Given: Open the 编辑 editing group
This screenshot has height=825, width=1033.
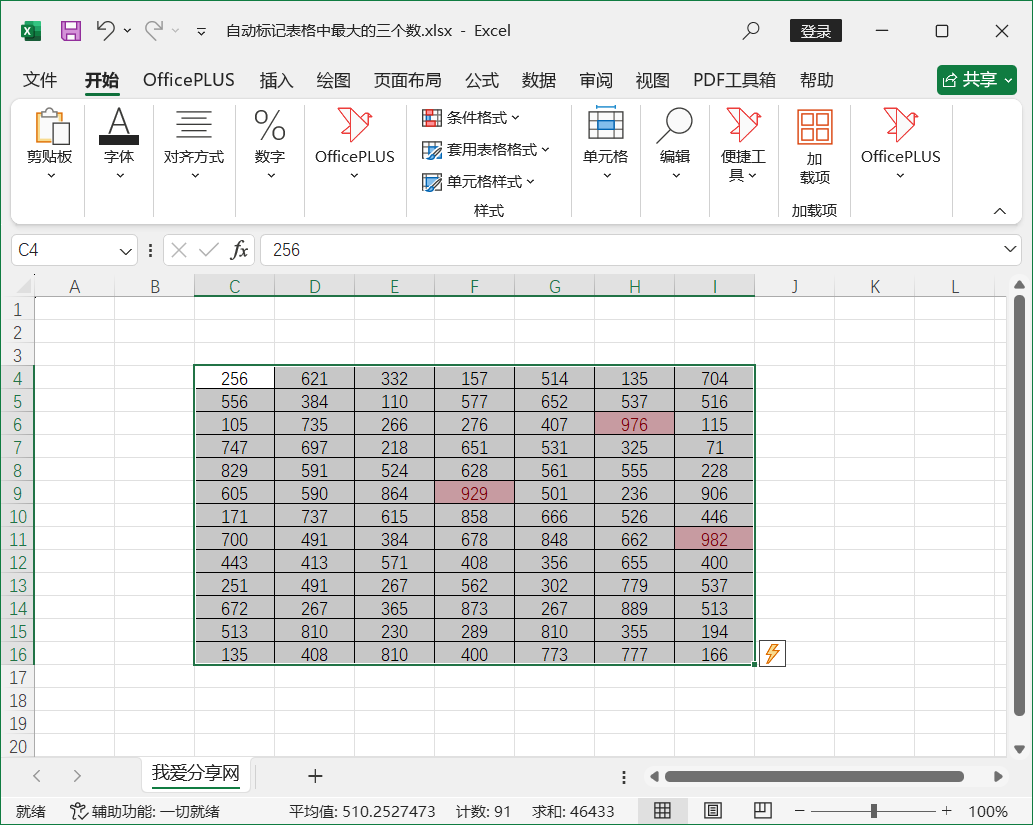Looking at the screenshot, I should coord(675,144).
